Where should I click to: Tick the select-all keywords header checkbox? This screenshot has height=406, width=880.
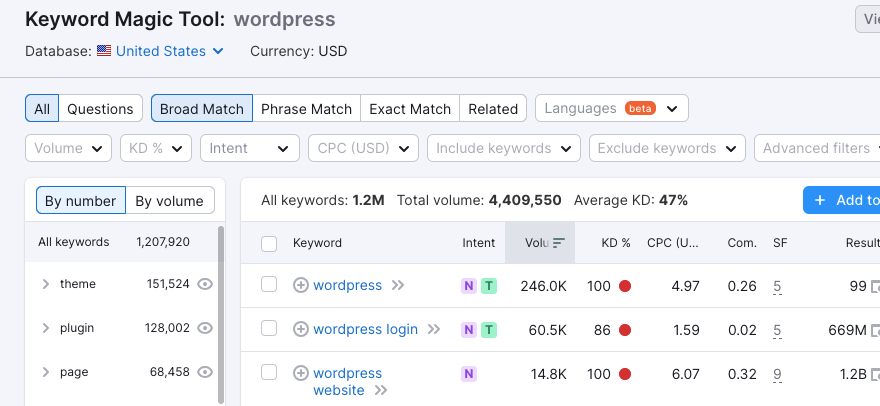click(x=269, y=243)
